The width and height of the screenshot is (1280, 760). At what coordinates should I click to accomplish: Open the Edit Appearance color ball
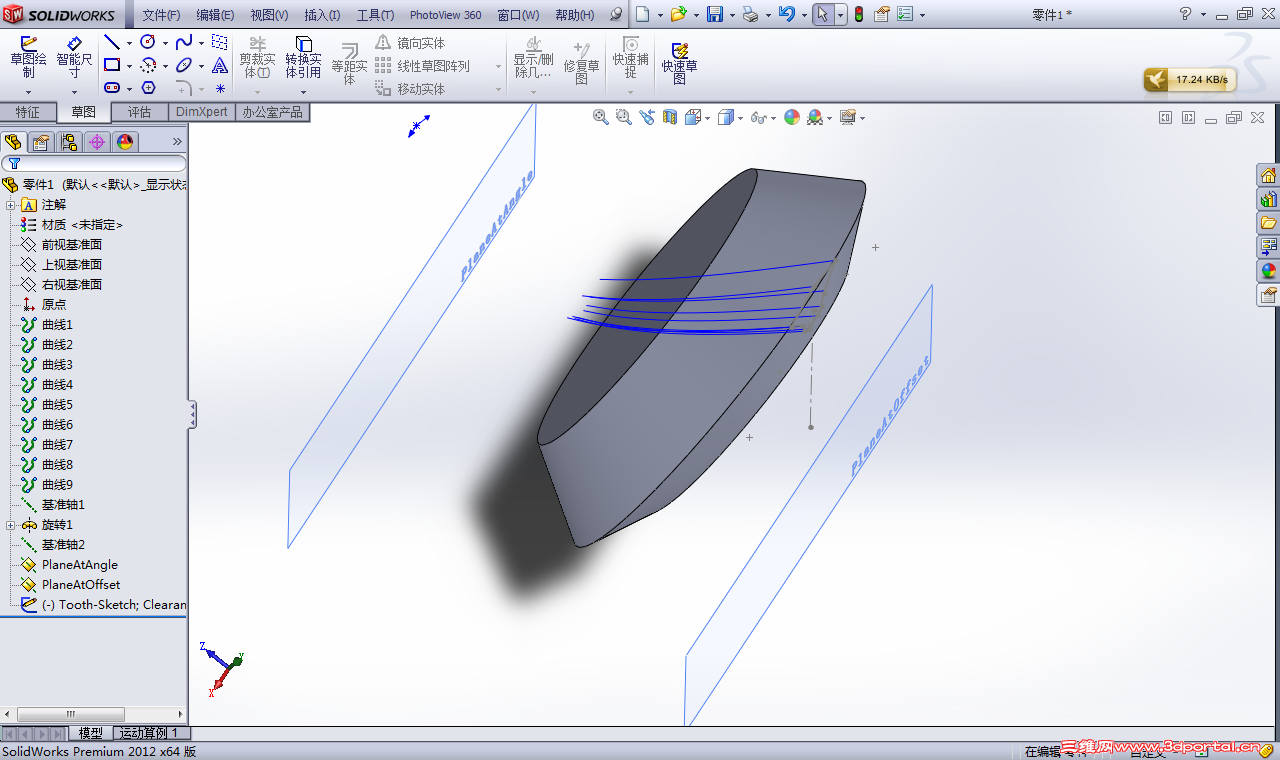pyautogui.click(x=792, y=117)
